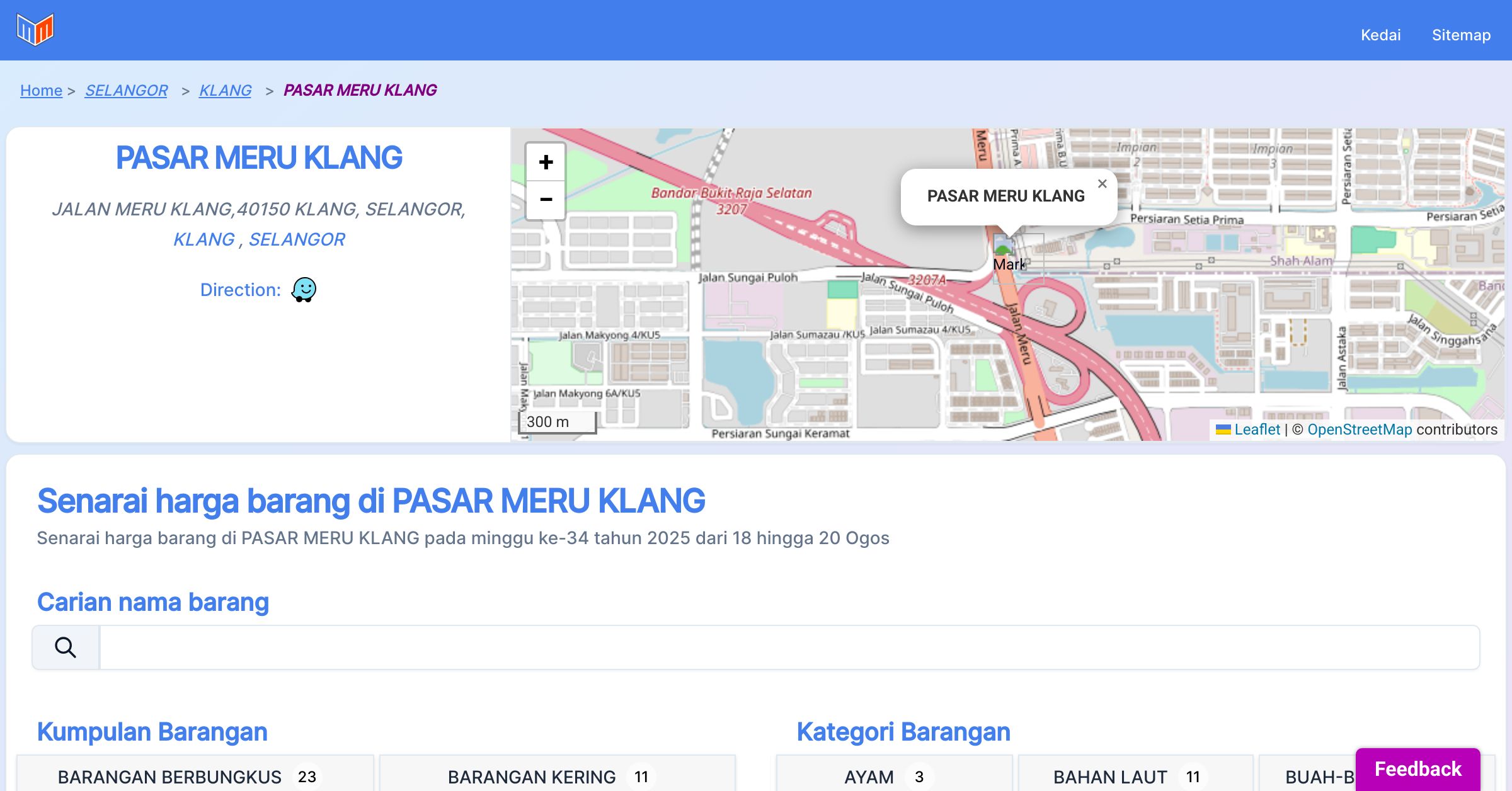Close the PASAR MERU KLANG map popup

click(1102, 184)
